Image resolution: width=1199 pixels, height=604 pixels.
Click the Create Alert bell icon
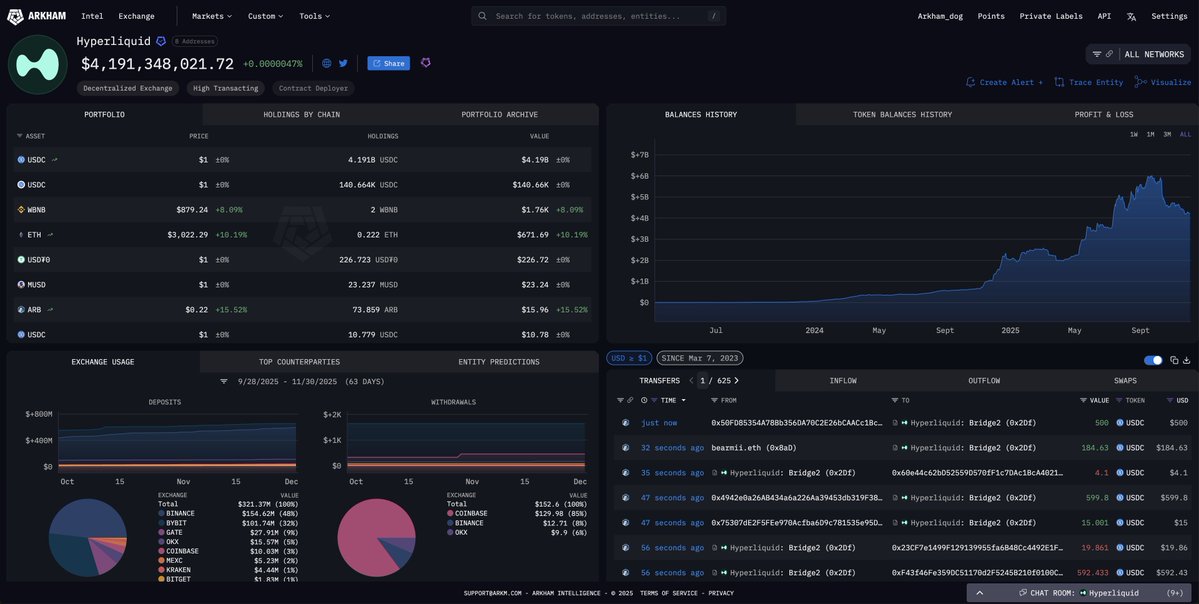(970, 82)
